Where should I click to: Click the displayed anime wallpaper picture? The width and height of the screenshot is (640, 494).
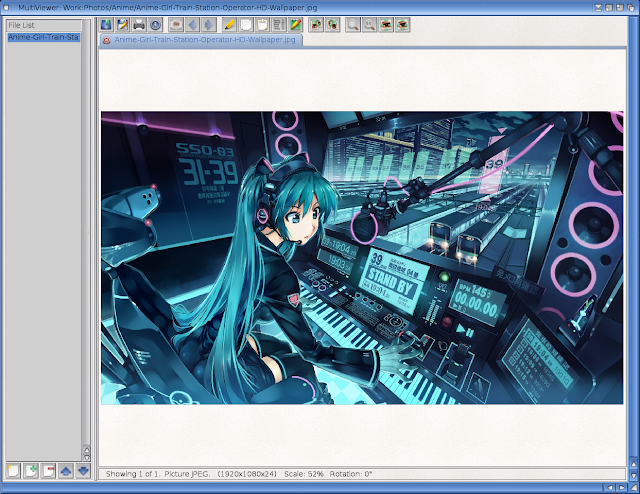[x=362, y=258]
